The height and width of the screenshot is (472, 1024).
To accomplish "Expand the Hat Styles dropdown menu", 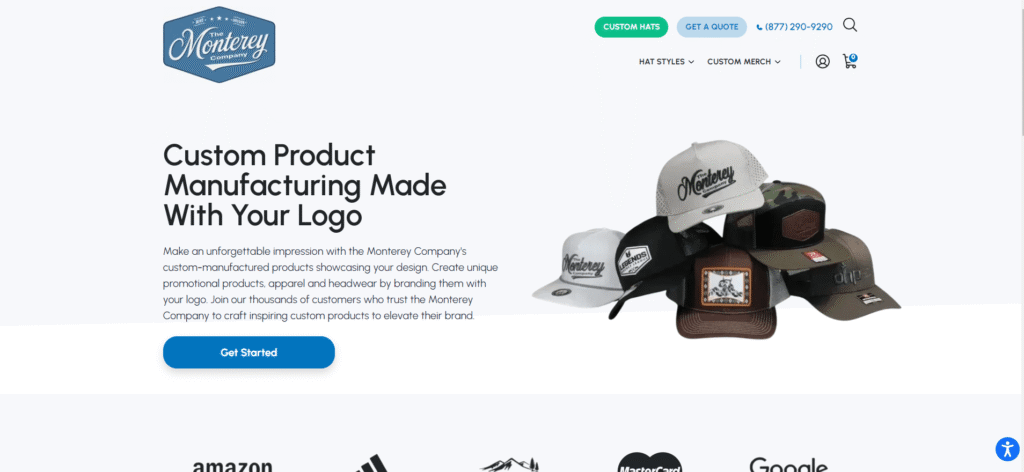I will (x=666, y=62).
